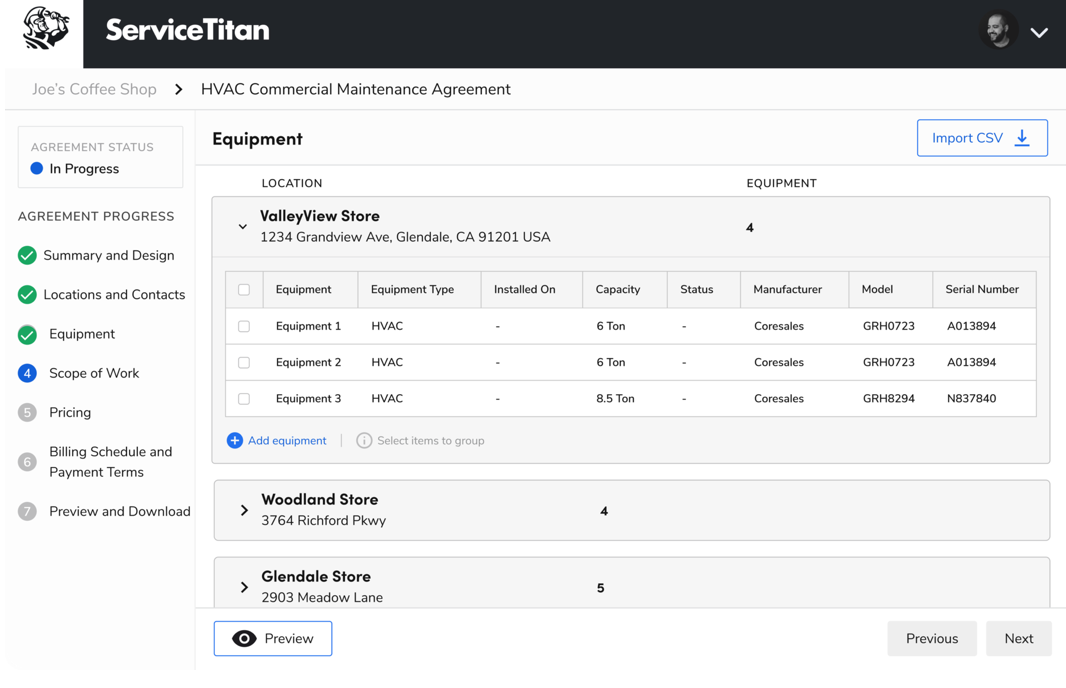Select HVAC Commercial Maintenance Agreement breadcrumb
This screenshot has width=1066, height=688.
point(356,89)
